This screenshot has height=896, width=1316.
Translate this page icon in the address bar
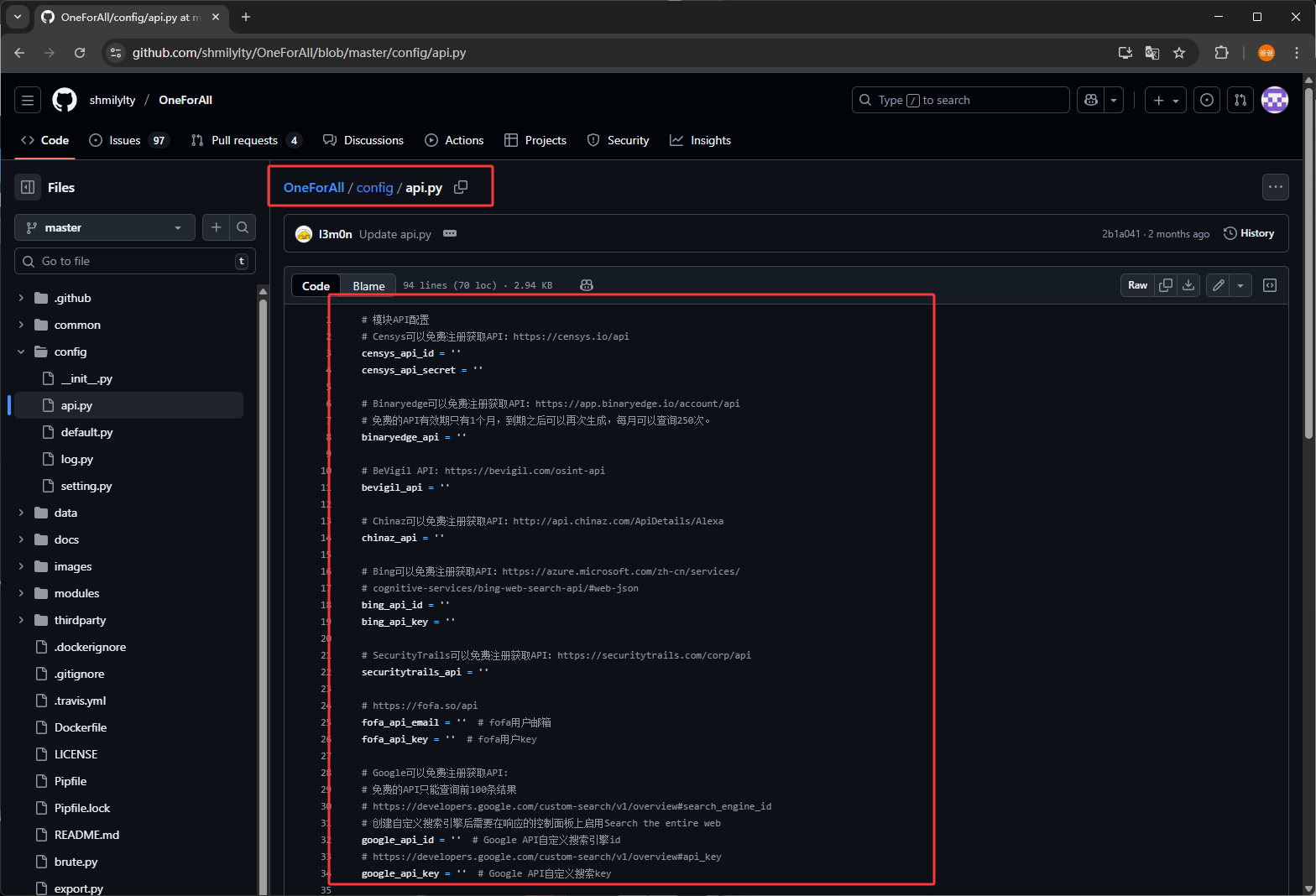[1152, 53]
